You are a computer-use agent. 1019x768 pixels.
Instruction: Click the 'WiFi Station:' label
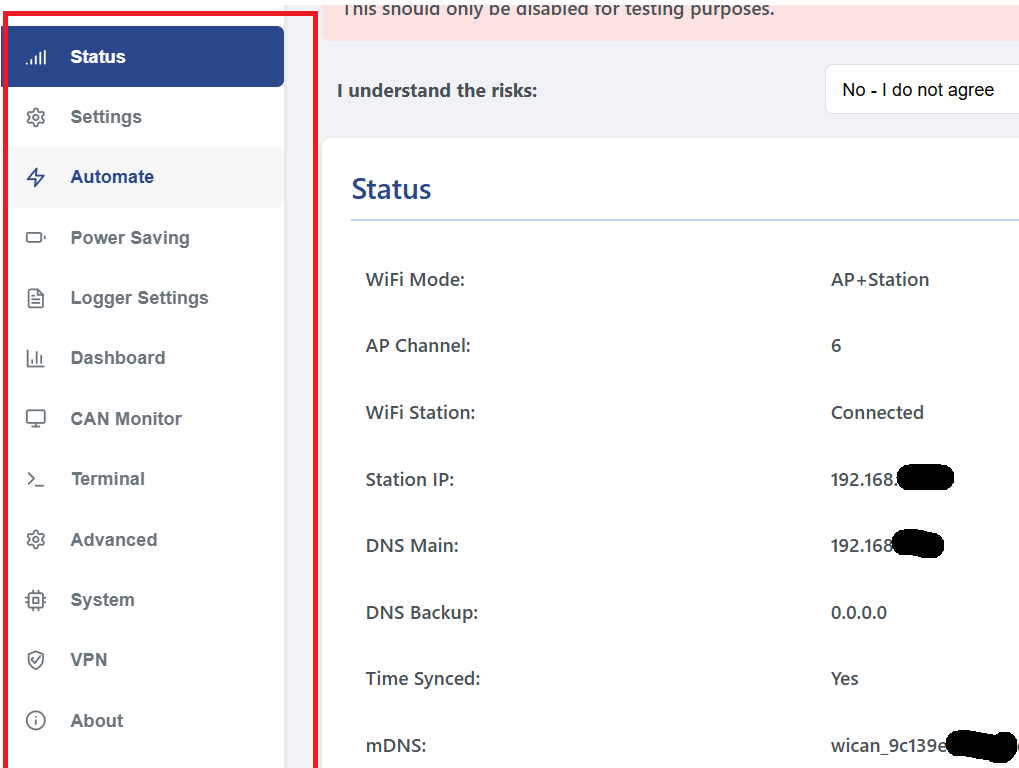click(x=420, y=413)
